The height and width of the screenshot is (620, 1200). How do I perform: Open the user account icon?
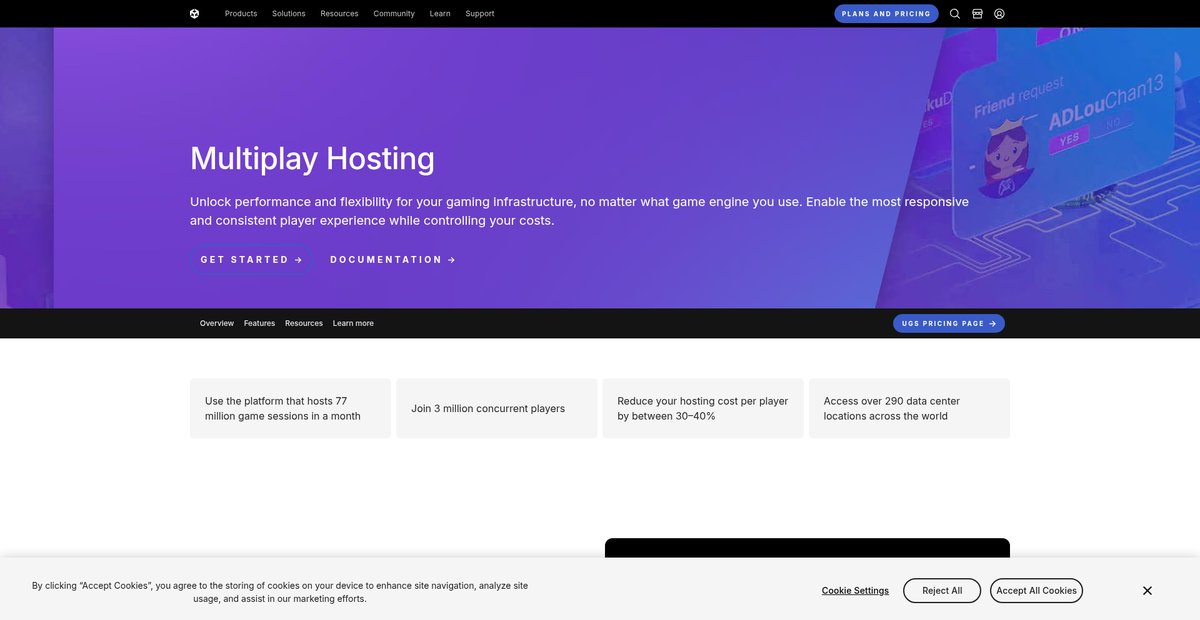coord(999,14)
